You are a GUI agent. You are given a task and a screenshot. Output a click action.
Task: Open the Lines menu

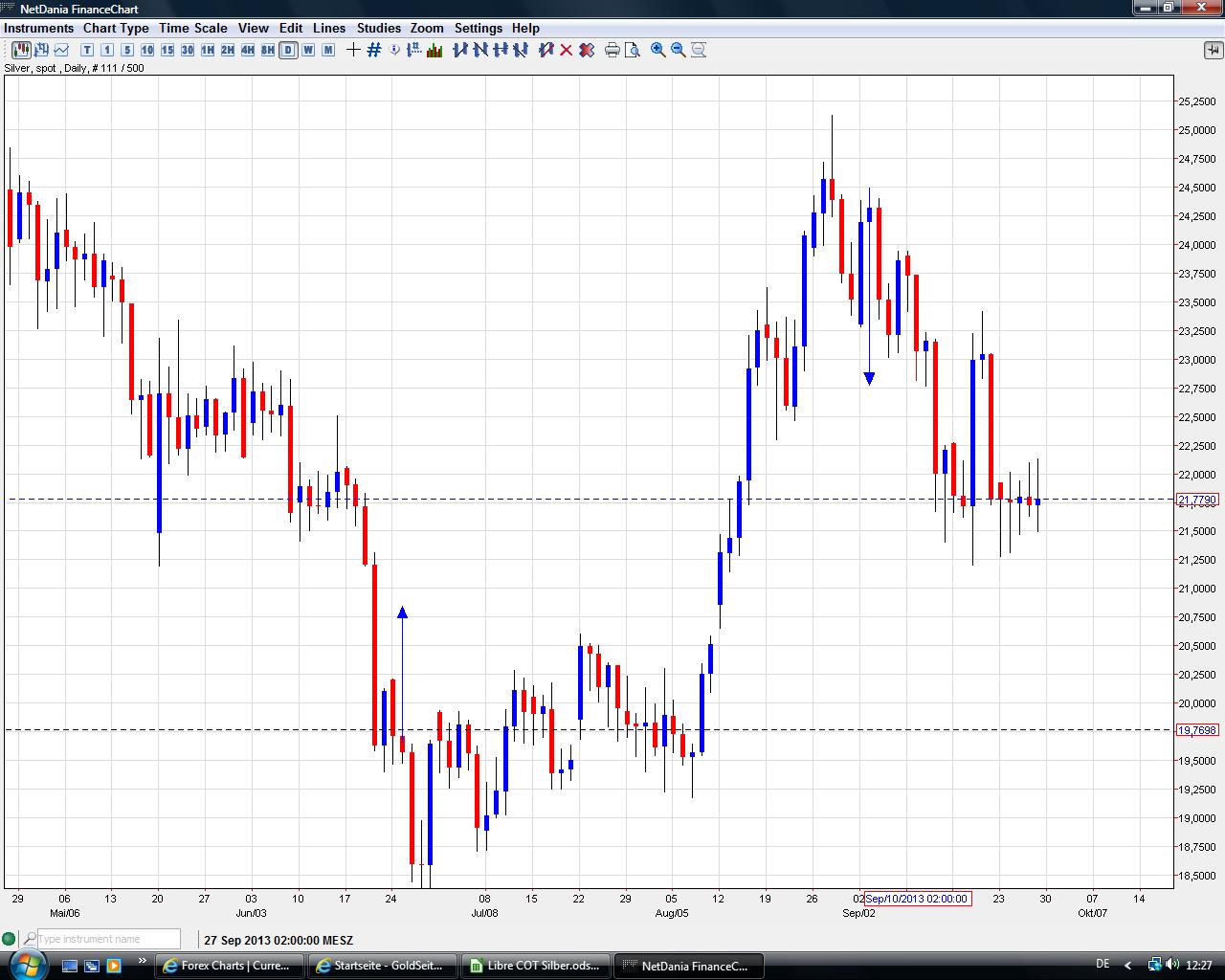coord(329,28)
